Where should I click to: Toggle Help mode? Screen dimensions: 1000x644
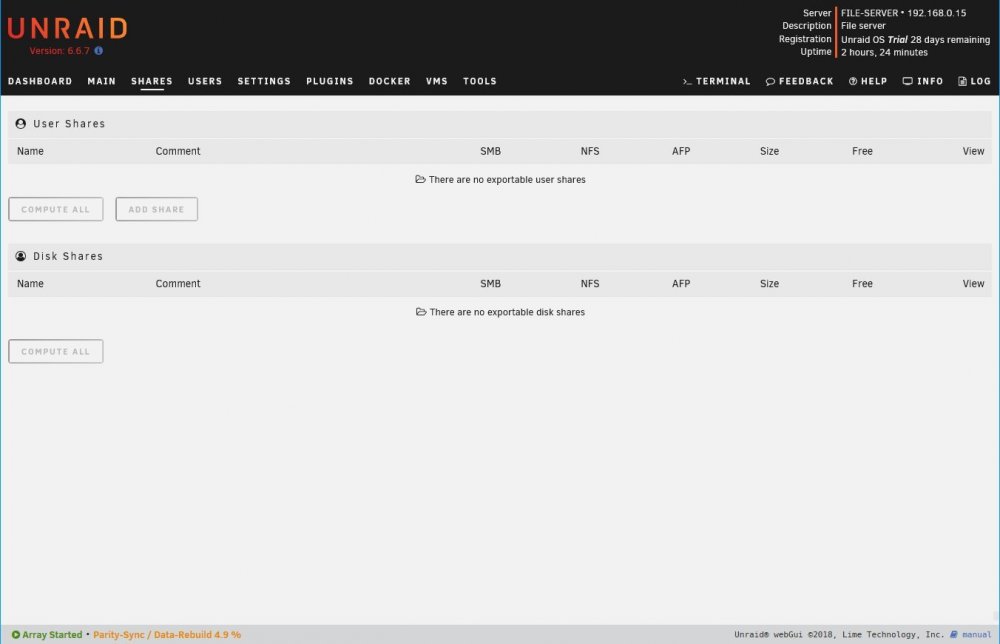click(x=868, y=81)
